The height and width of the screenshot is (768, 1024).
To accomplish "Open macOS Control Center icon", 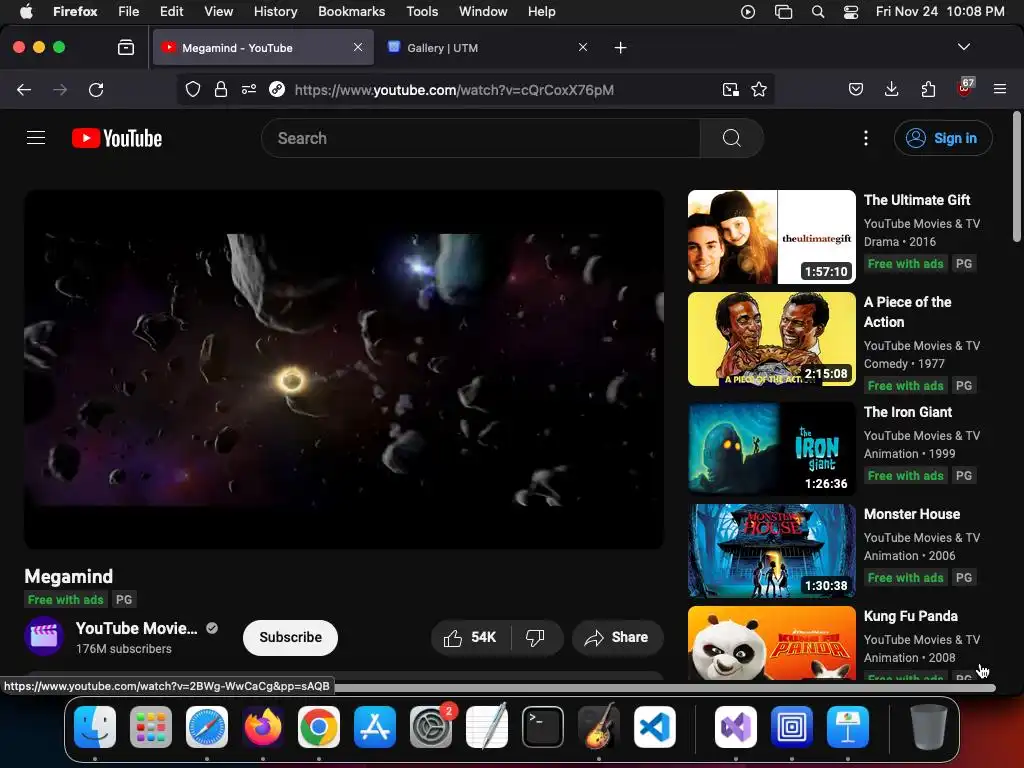I will [850, 12].
